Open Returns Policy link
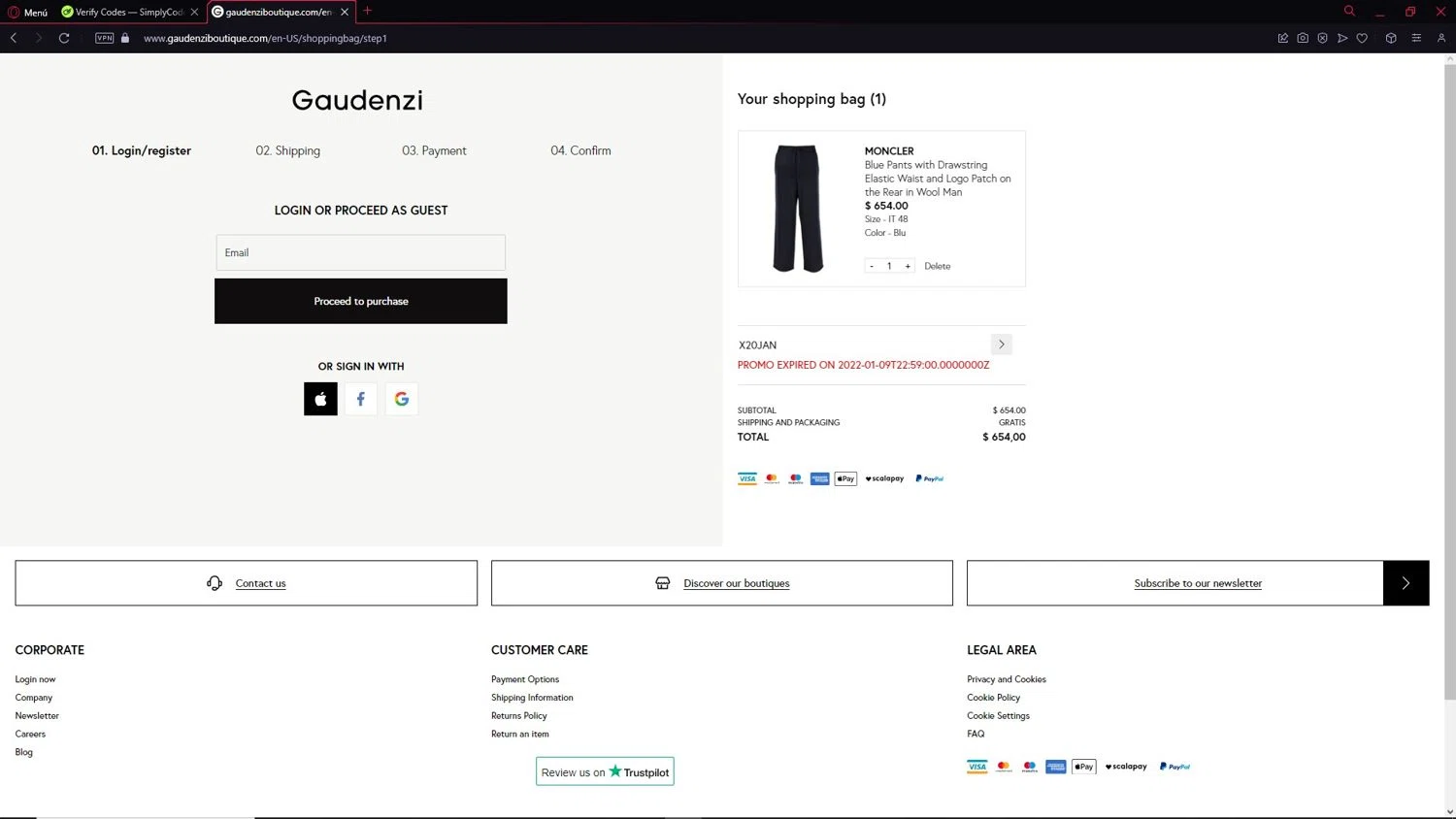The width and height of the screenshot is (1456, 819). [519, 716]
